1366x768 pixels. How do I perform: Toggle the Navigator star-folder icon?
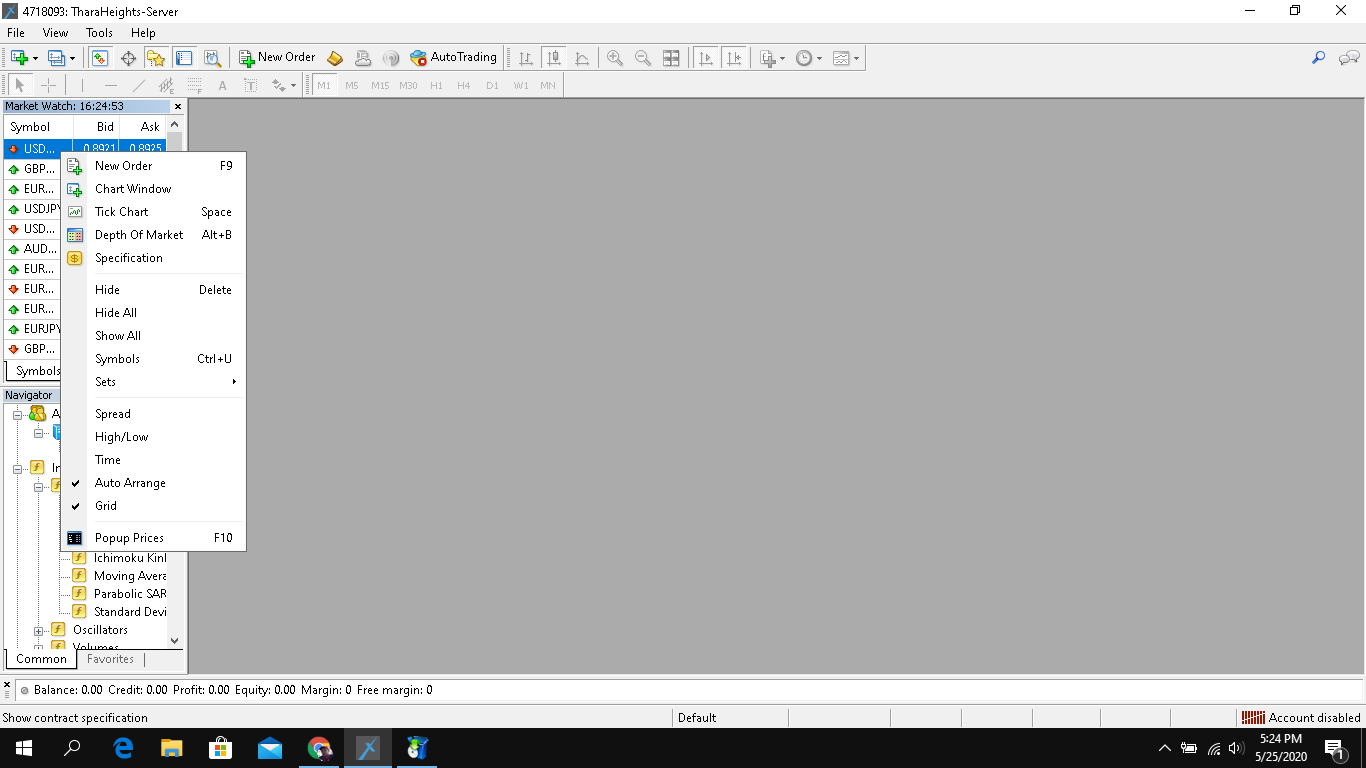pyautogui.click(x=155, y=58)
